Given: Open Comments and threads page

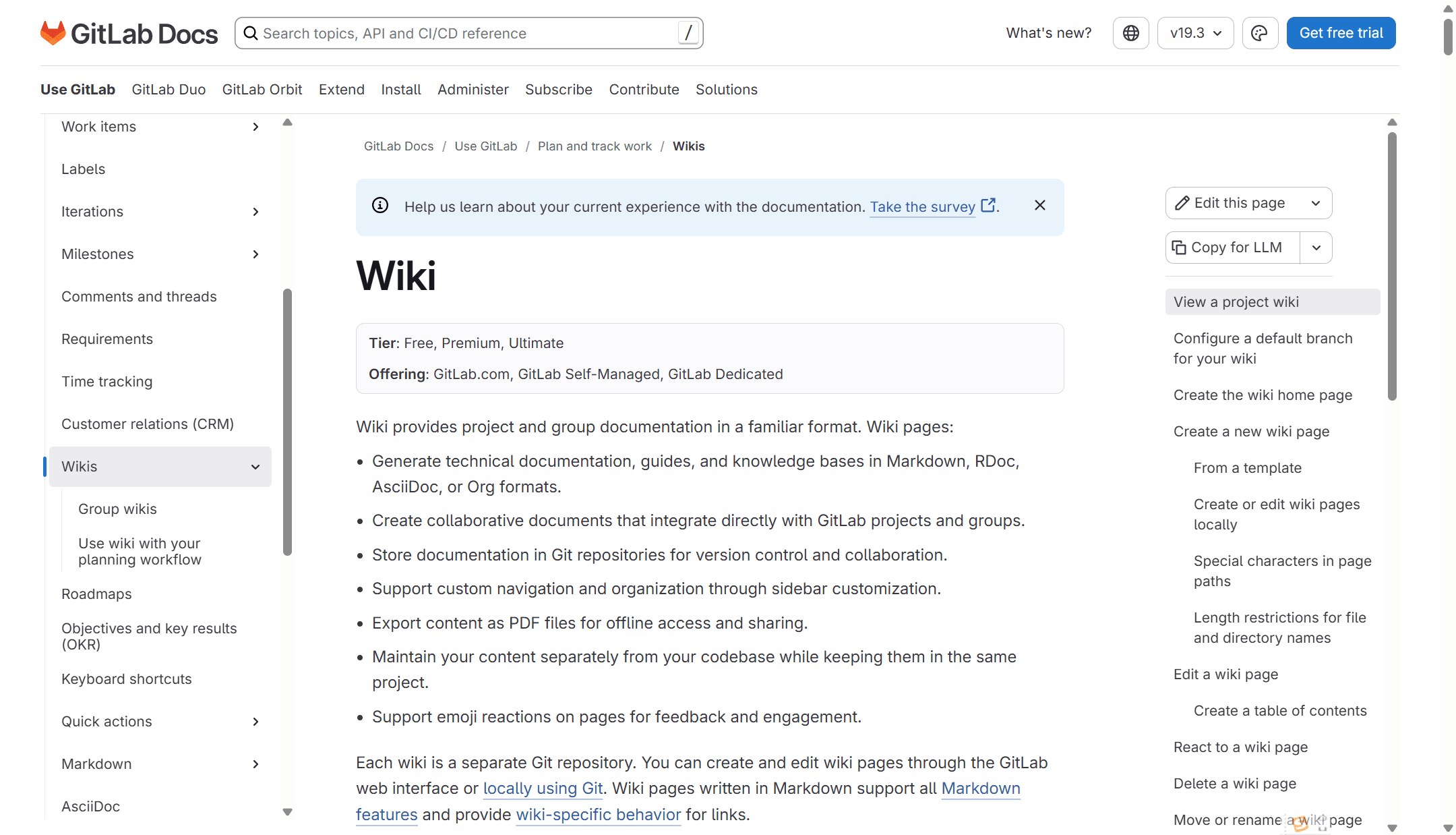Looking at the screenshot, I should pyautogui.click(x=139, y=297).
